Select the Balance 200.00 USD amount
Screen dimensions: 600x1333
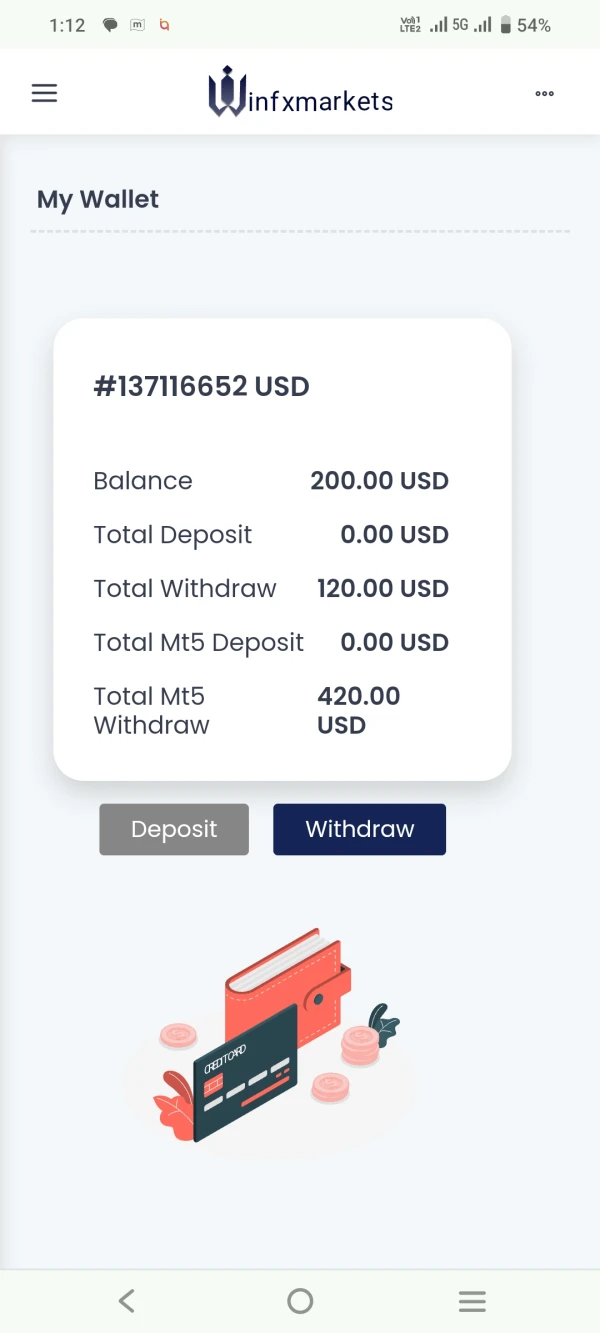click(379, 480)
